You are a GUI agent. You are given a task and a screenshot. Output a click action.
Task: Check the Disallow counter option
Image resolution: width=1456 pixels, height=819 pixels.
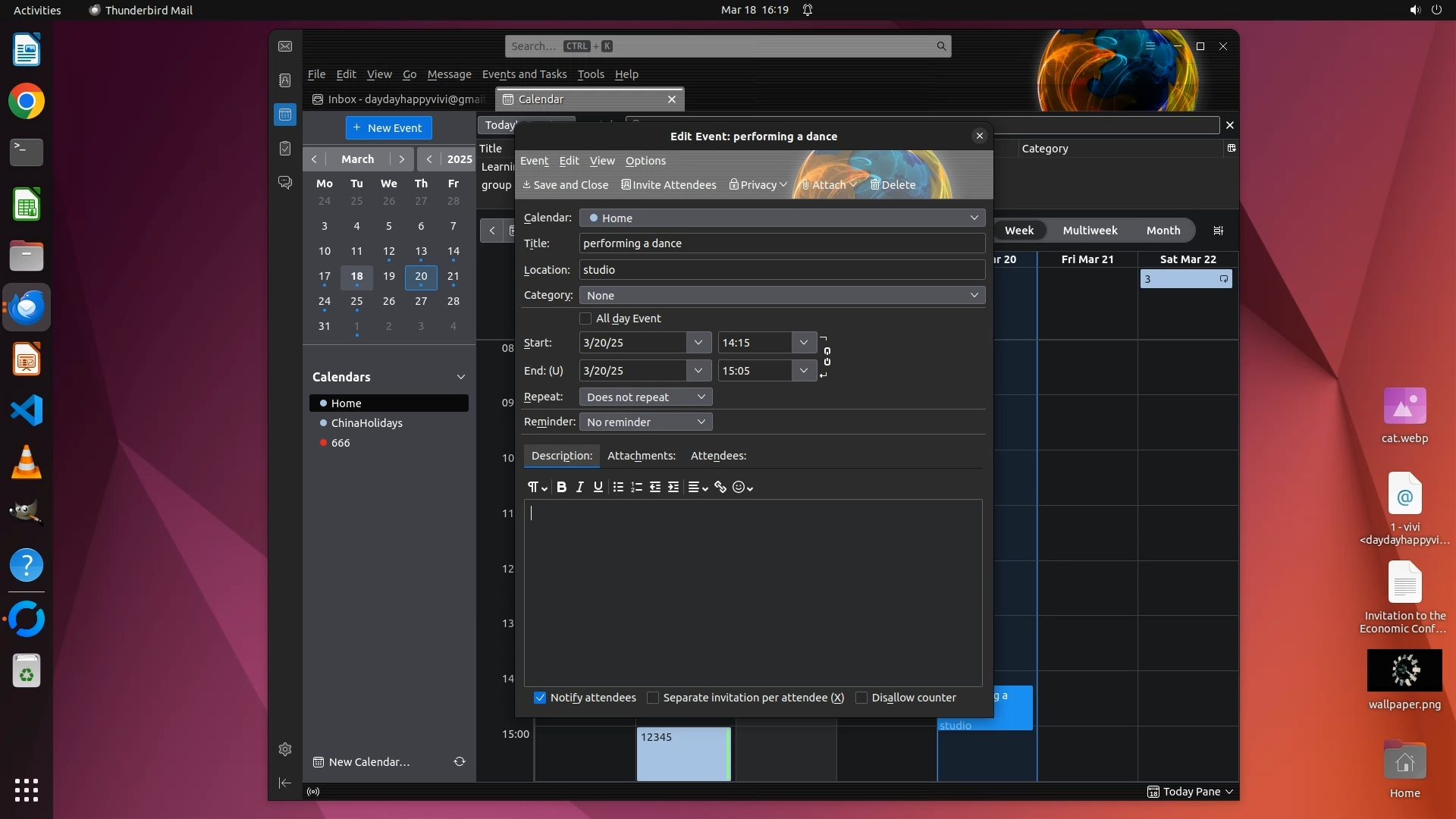pyautogui.click(x=861, y=698)
